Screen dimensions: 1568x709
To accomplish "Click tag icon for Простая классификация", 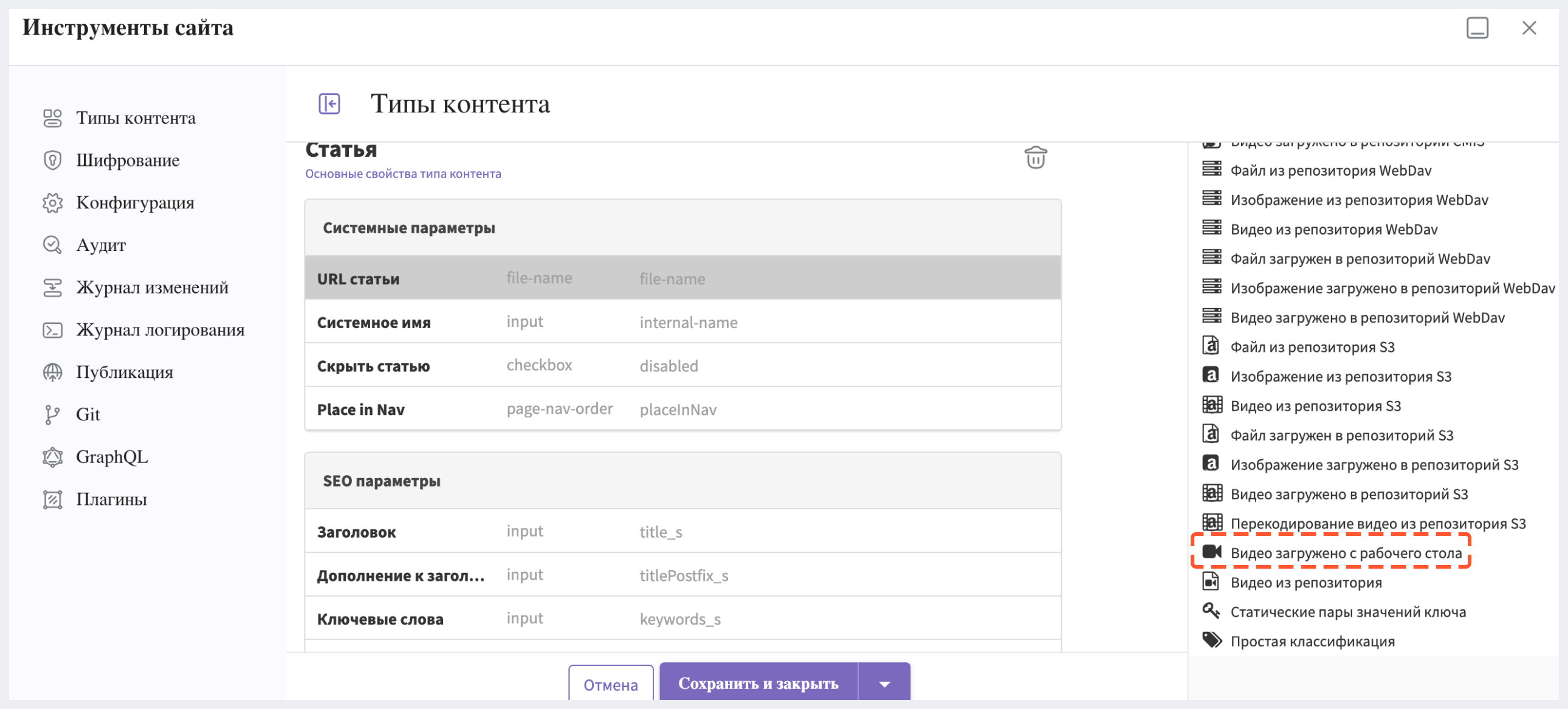I will [1212, 640].
